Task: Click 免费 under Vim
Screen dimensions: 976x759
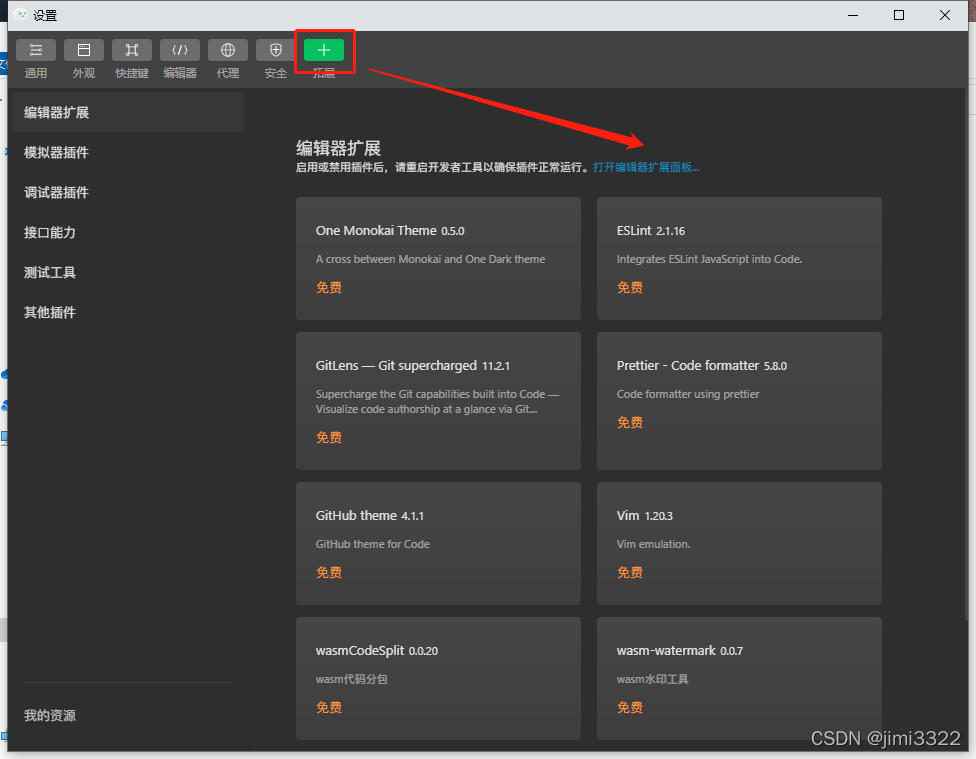Action: pos(630,573)
